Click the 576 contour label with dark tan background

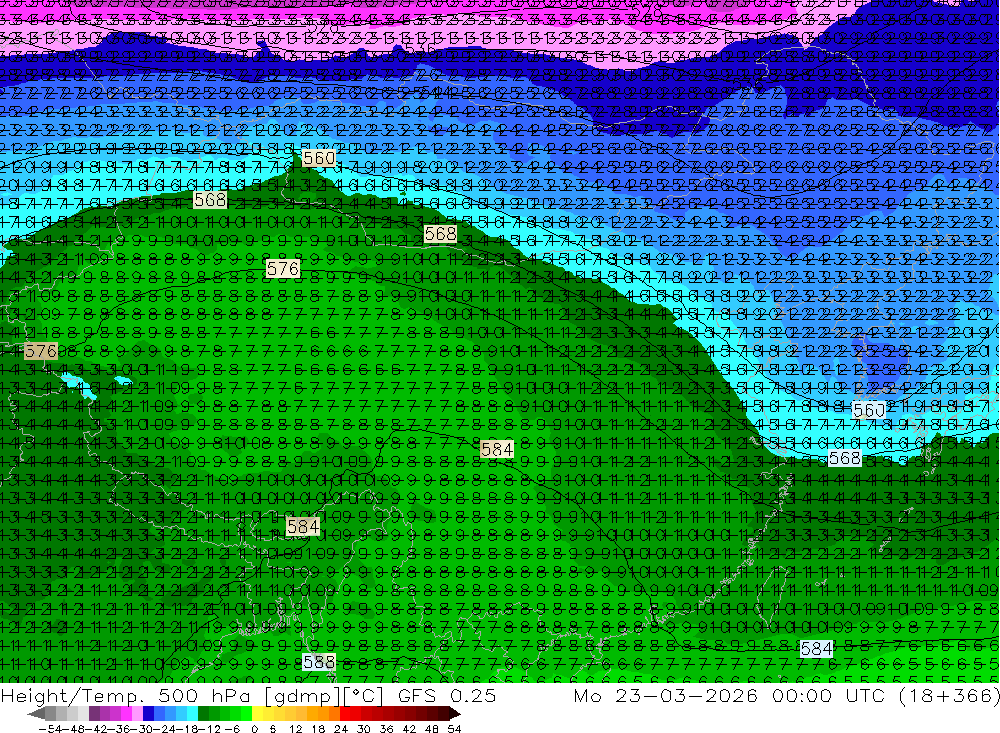coord(41,351)
